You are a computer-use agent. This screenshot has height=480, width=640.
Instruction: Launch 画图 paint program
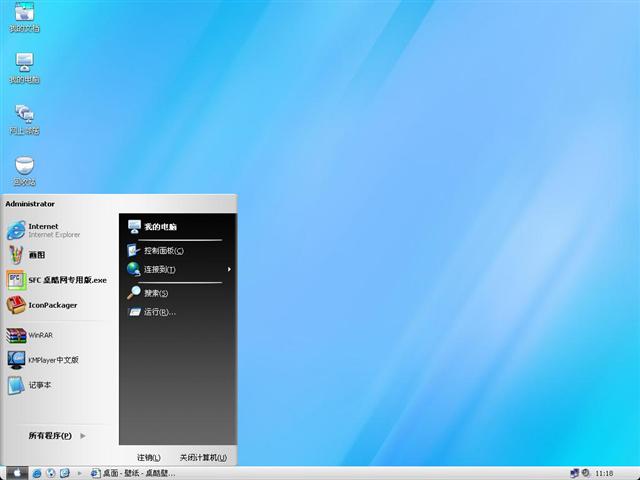click(27, 255)
